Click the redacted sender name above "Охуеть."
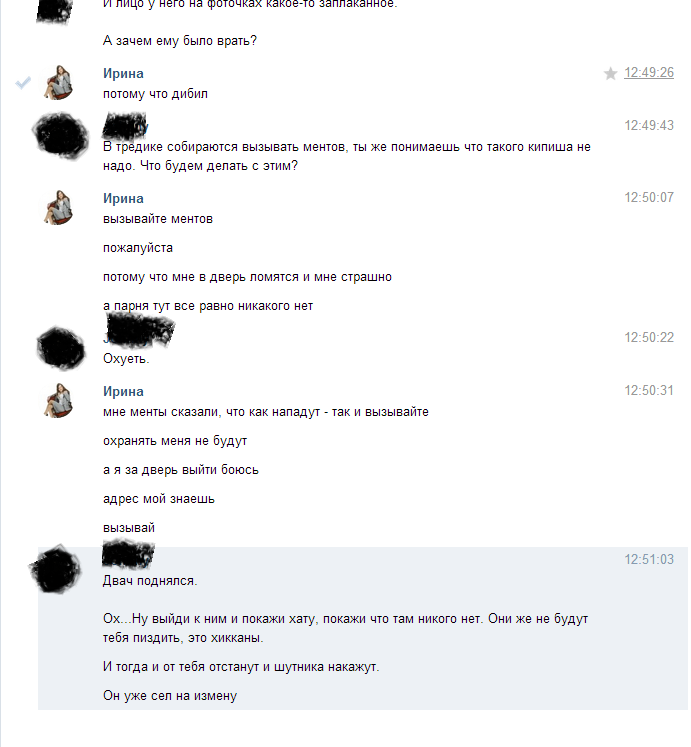The width and height of the screenshot is (691, 747). (139, 329)
